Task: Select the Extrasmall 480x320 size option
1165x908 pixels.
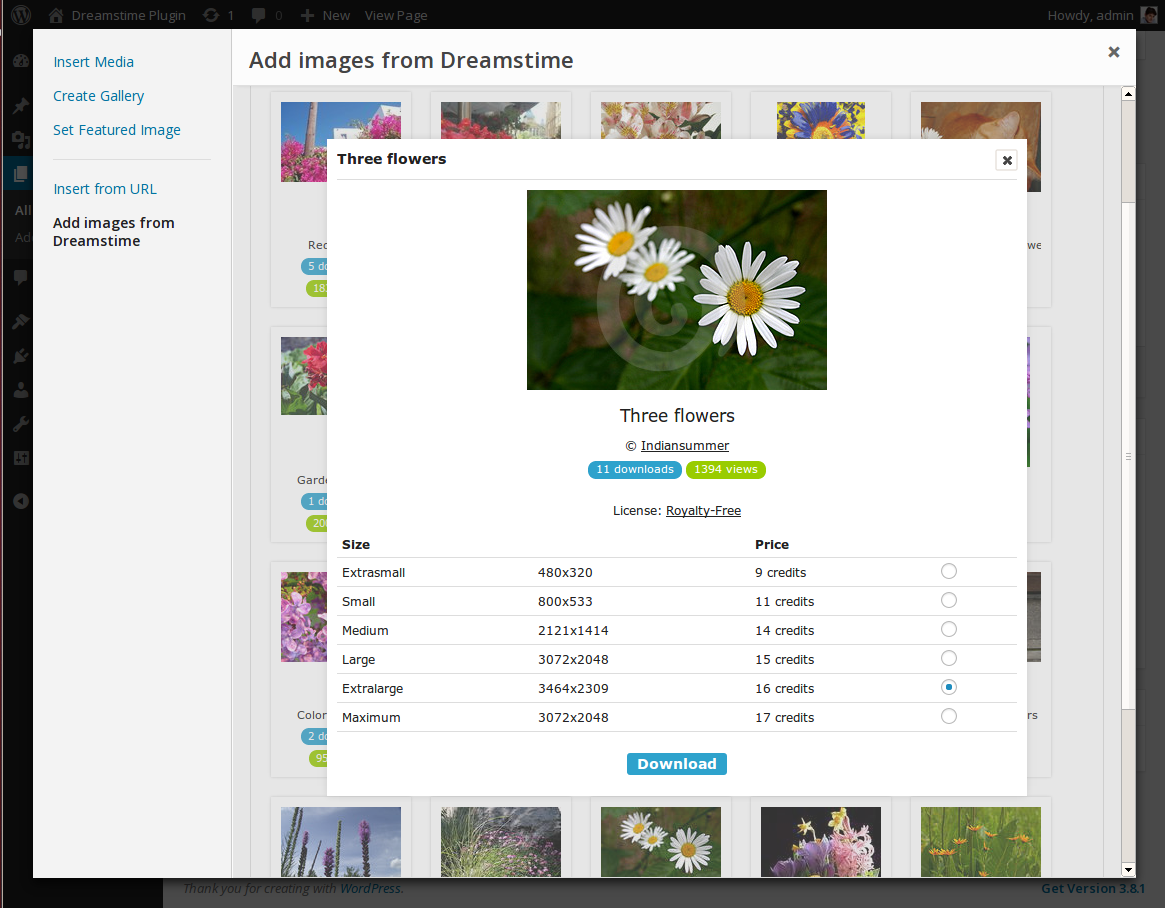Action: coord(948,571)
